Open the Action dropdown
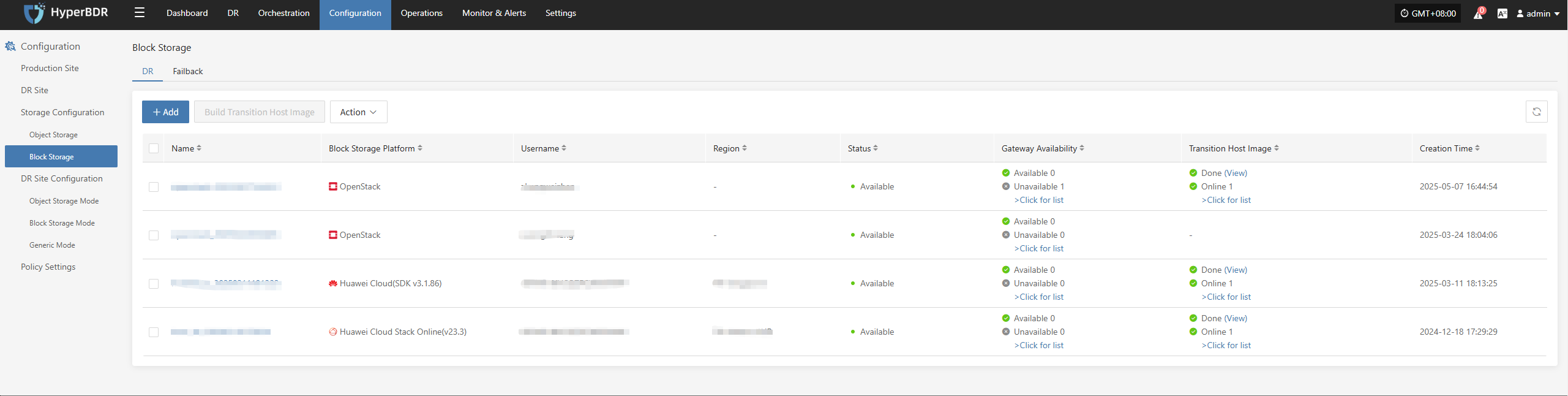 click(x=358, y=112)
